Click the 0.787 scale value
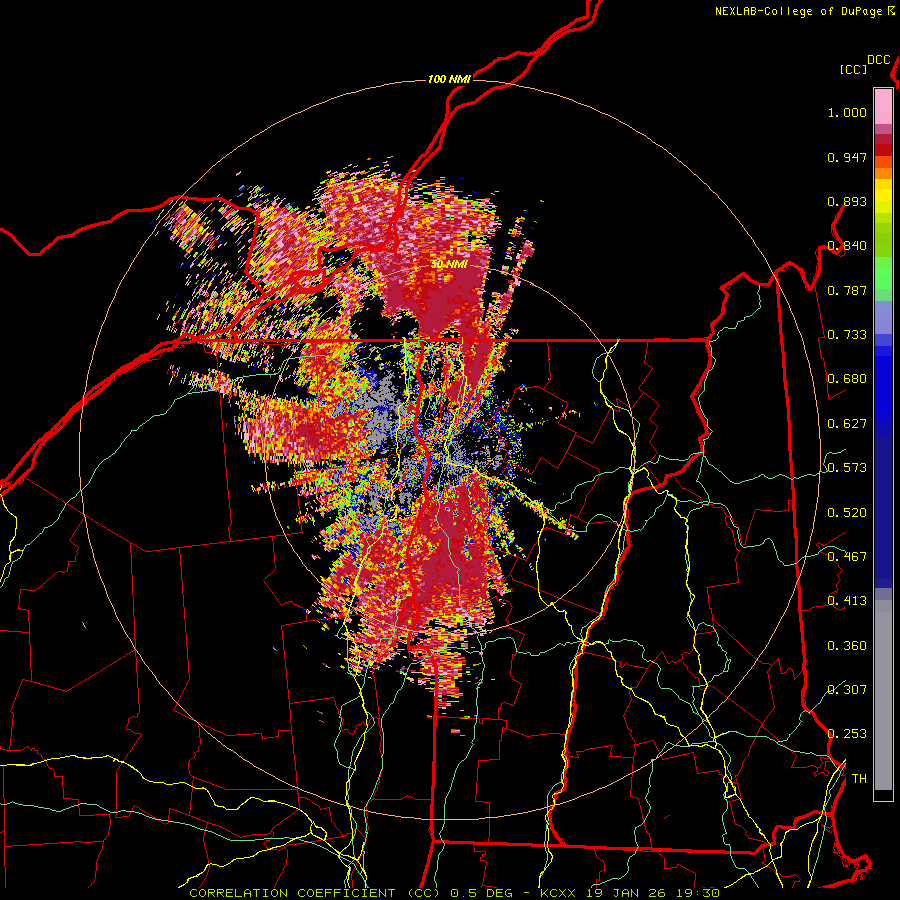 pyautogui.click(x=847, y=290)
